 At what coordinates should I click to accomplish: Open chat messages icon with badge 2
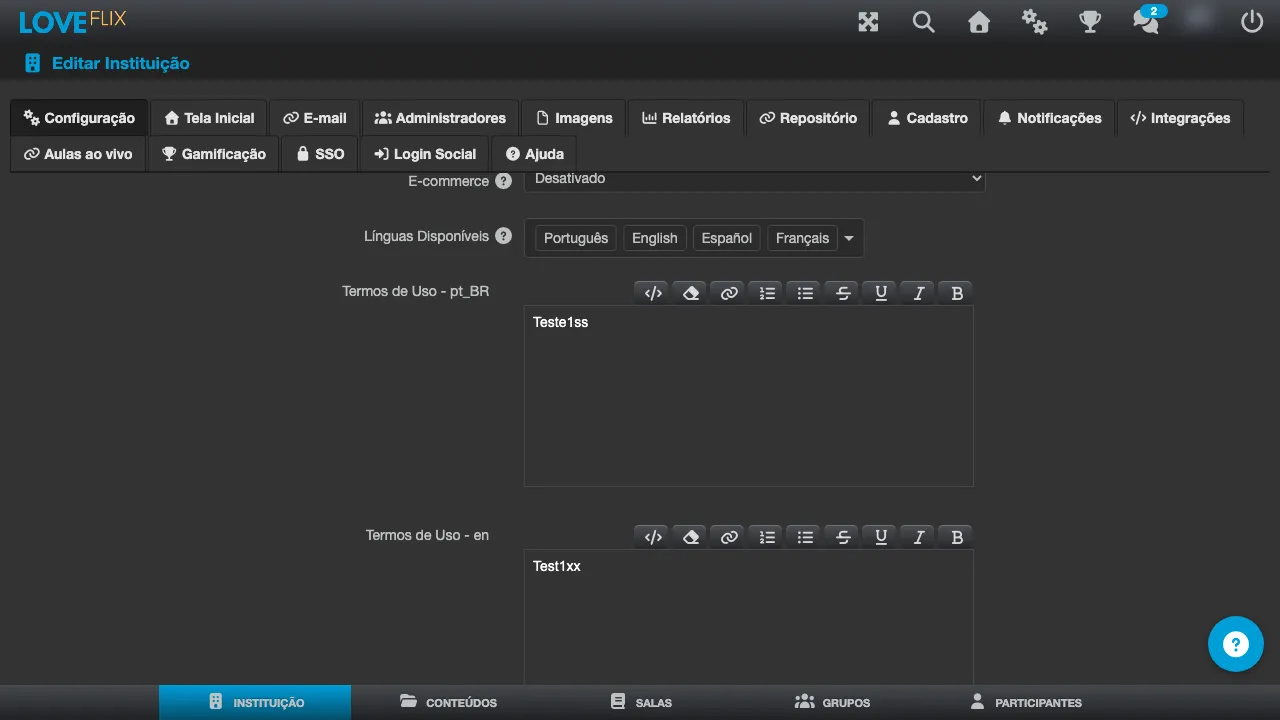point(1147,20)
